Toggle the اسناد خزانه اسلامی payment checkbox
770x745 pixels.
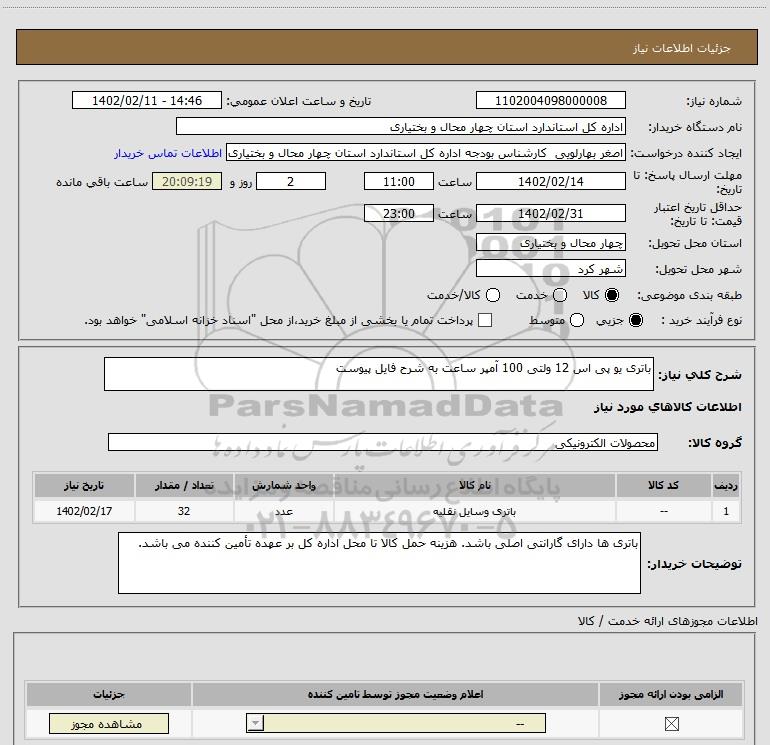tap(485, 320)
